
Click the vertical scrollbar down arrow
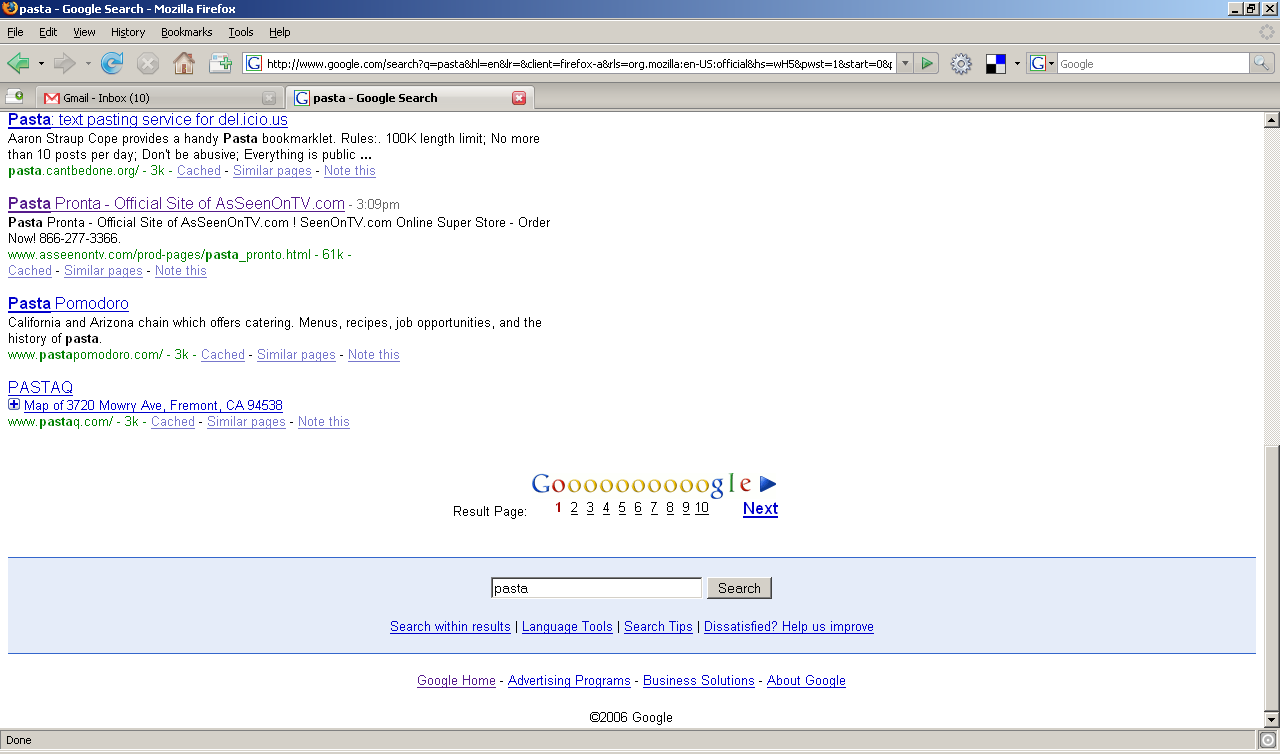(x=1272, y=720)
